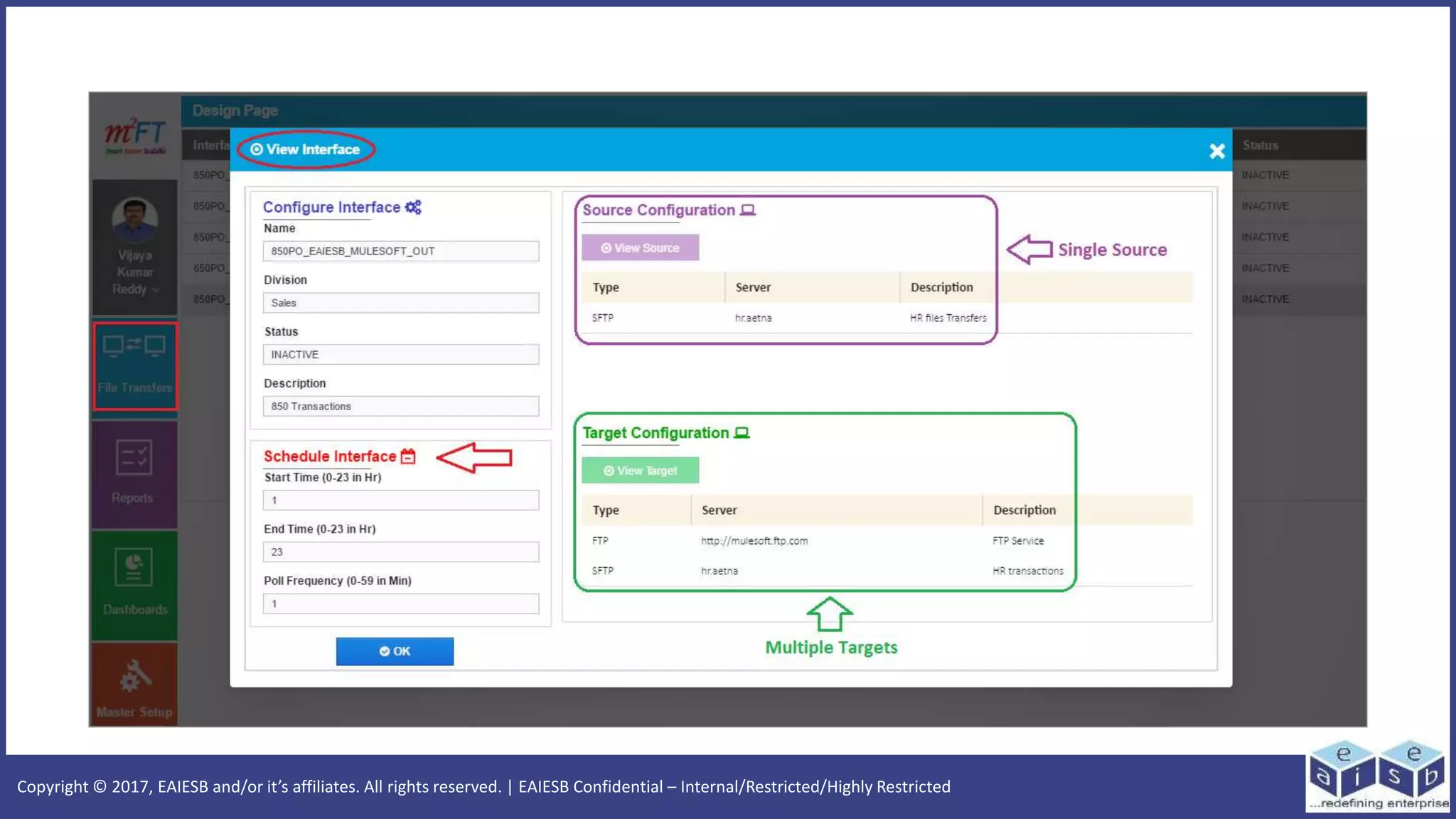The width and height of the screenshot is (1456, 819).
Task: Click the Source Configuration laptop icon
Action: tap(748, 210)
